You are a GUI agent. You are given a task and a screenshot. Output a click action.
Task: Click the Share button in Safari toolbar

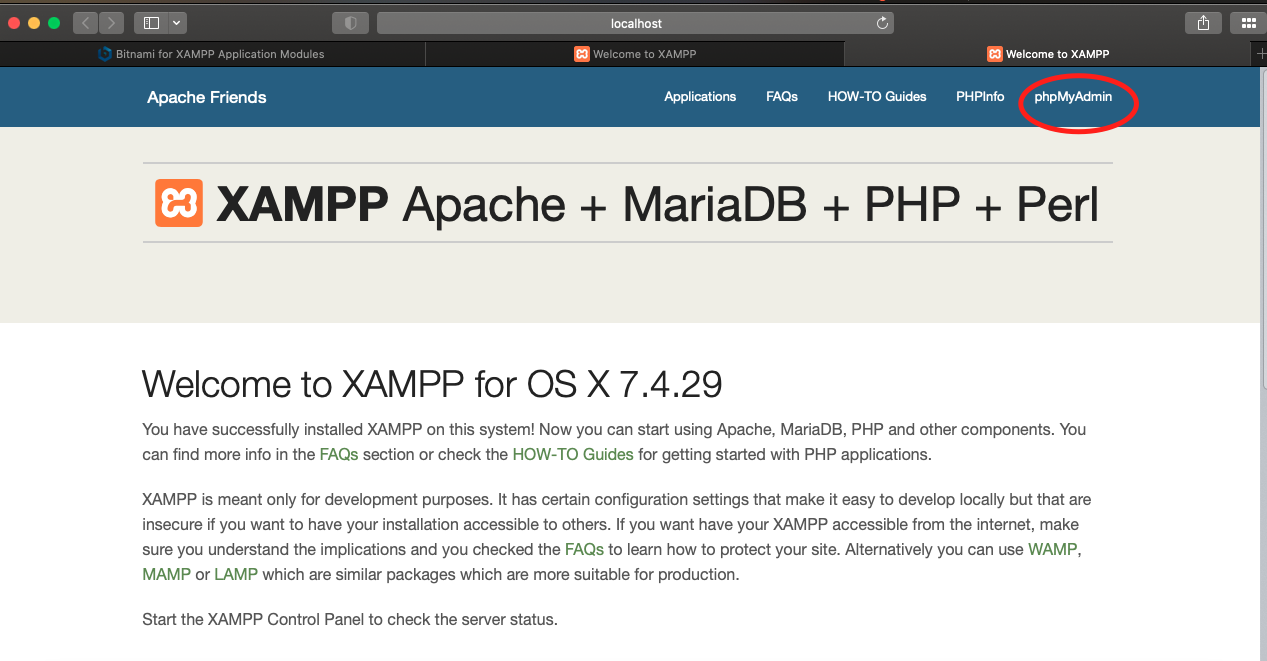[1203, 22]
